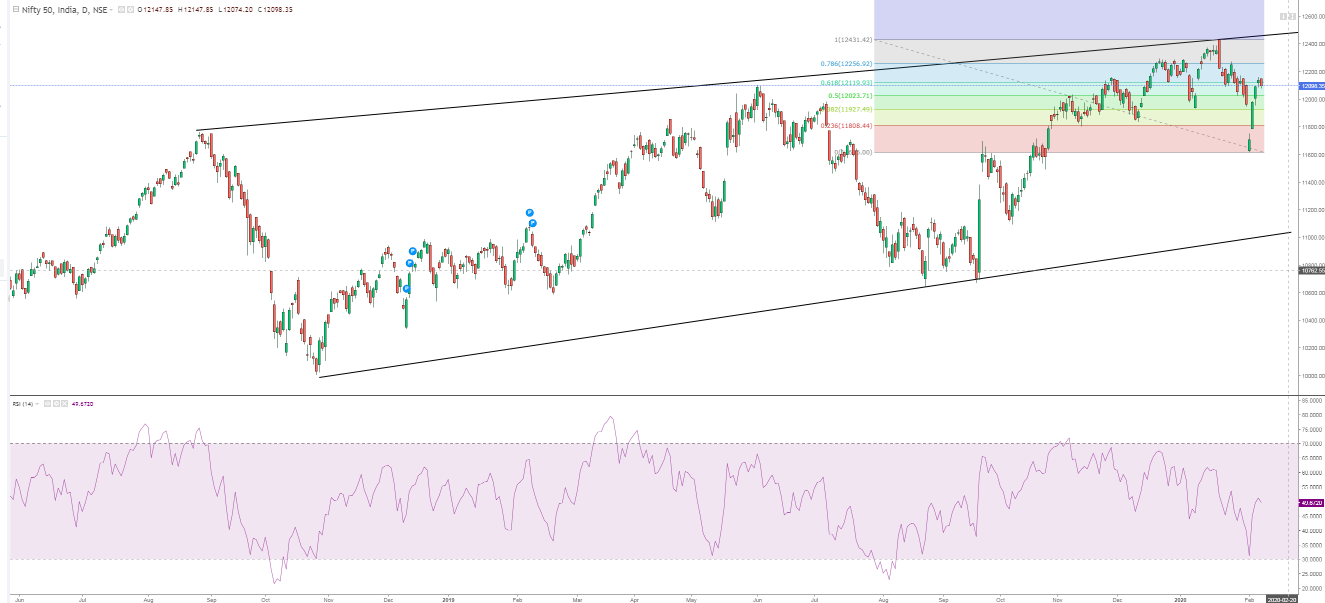Image resolution: width=1325 pixels, height=603 pixels.
Task: Open Nifty 50 series settings icon
Action: [x=131, y=9]
